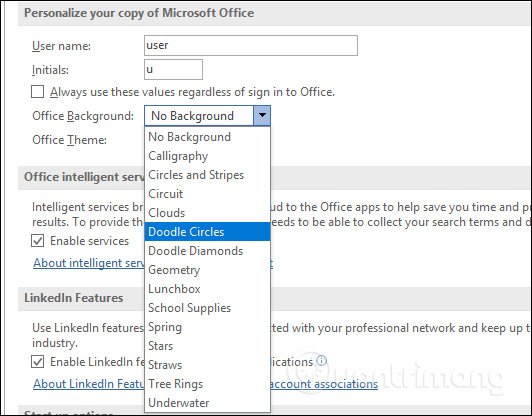This screenshot has width=532, height=416.
Task: Choose the Spring background
Action: click(x=207, y=327)
